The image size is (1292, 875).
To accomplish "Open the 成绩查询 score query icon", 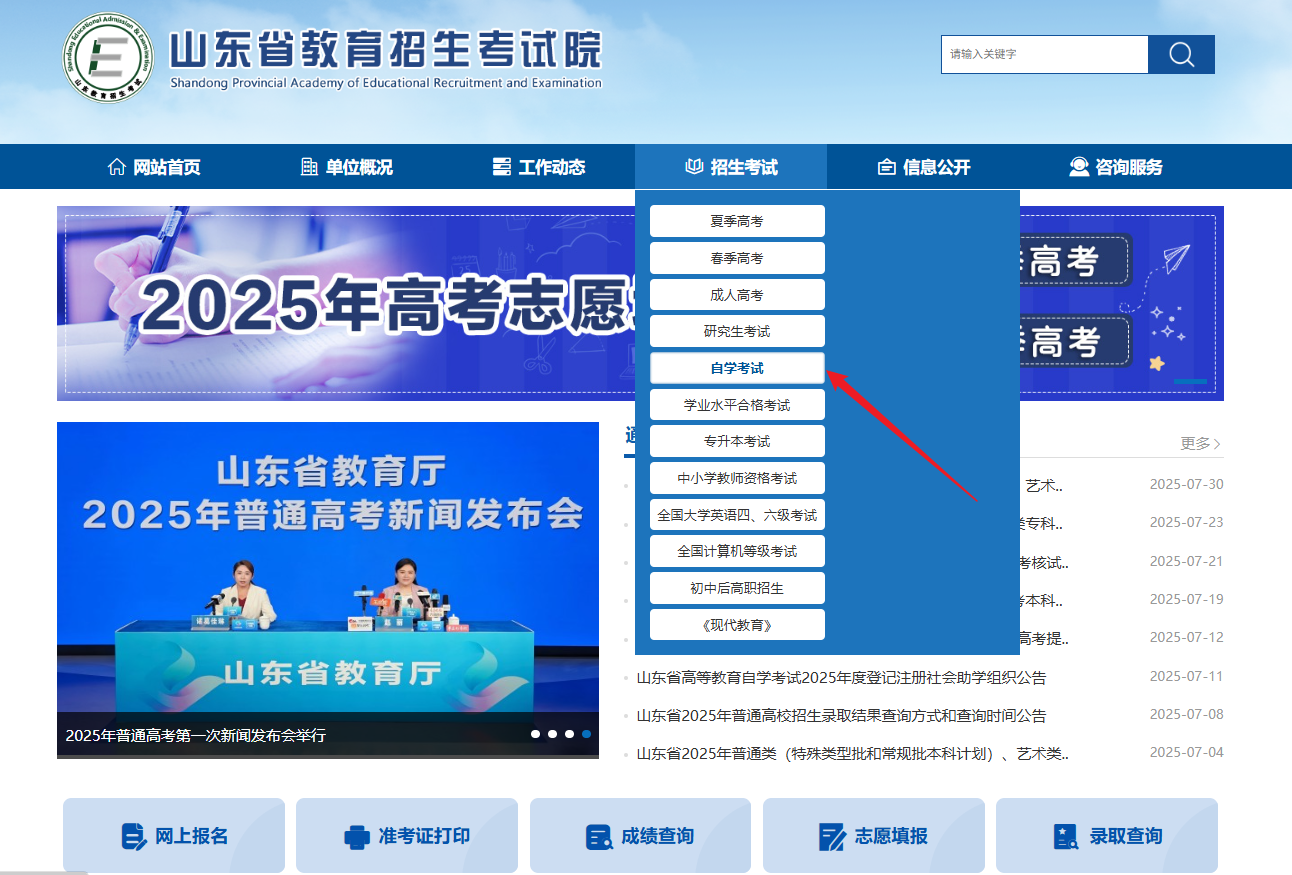I will (x=600, y=835).
